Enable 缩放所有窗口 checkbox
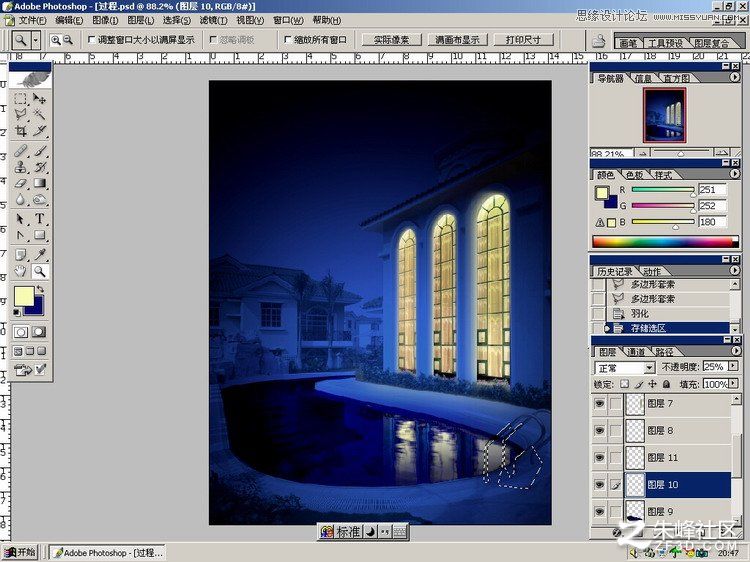The width and height of the screenshot is (750, 562). (x=287, y=40)
